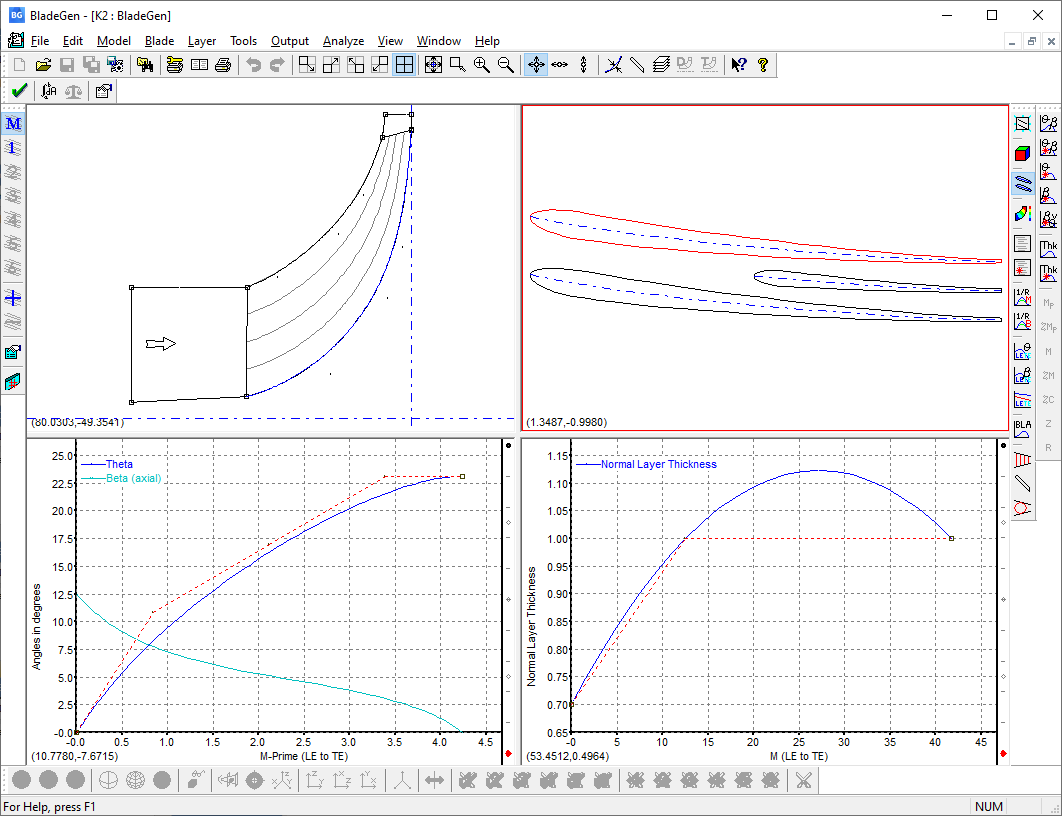Click the Theta curve end control point
The image size is (1062, 816).
[462, 477]
